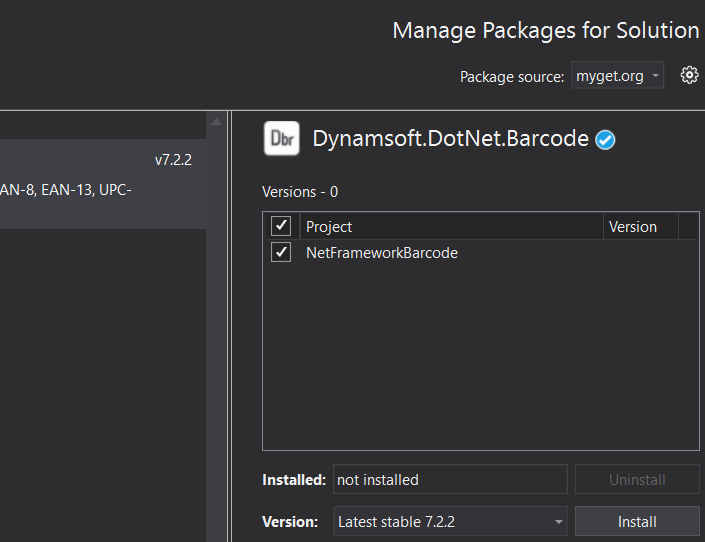Open the Package source myget.org dropdown
The height and width of the screenshot is (542, 705).
tap(617, 76)
